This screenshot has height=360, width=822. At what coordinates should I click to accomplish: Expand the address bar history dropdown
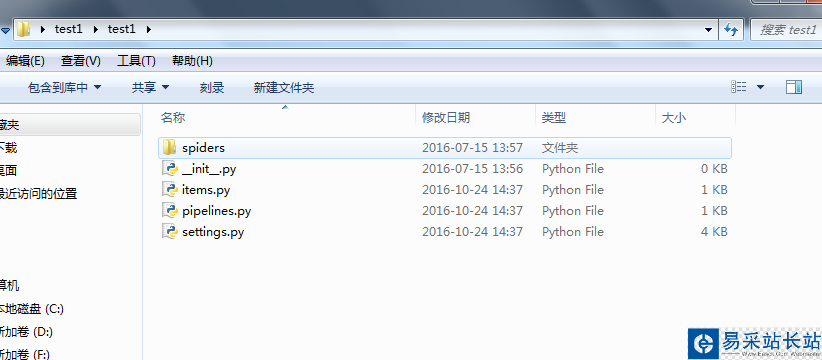(709, 29)
